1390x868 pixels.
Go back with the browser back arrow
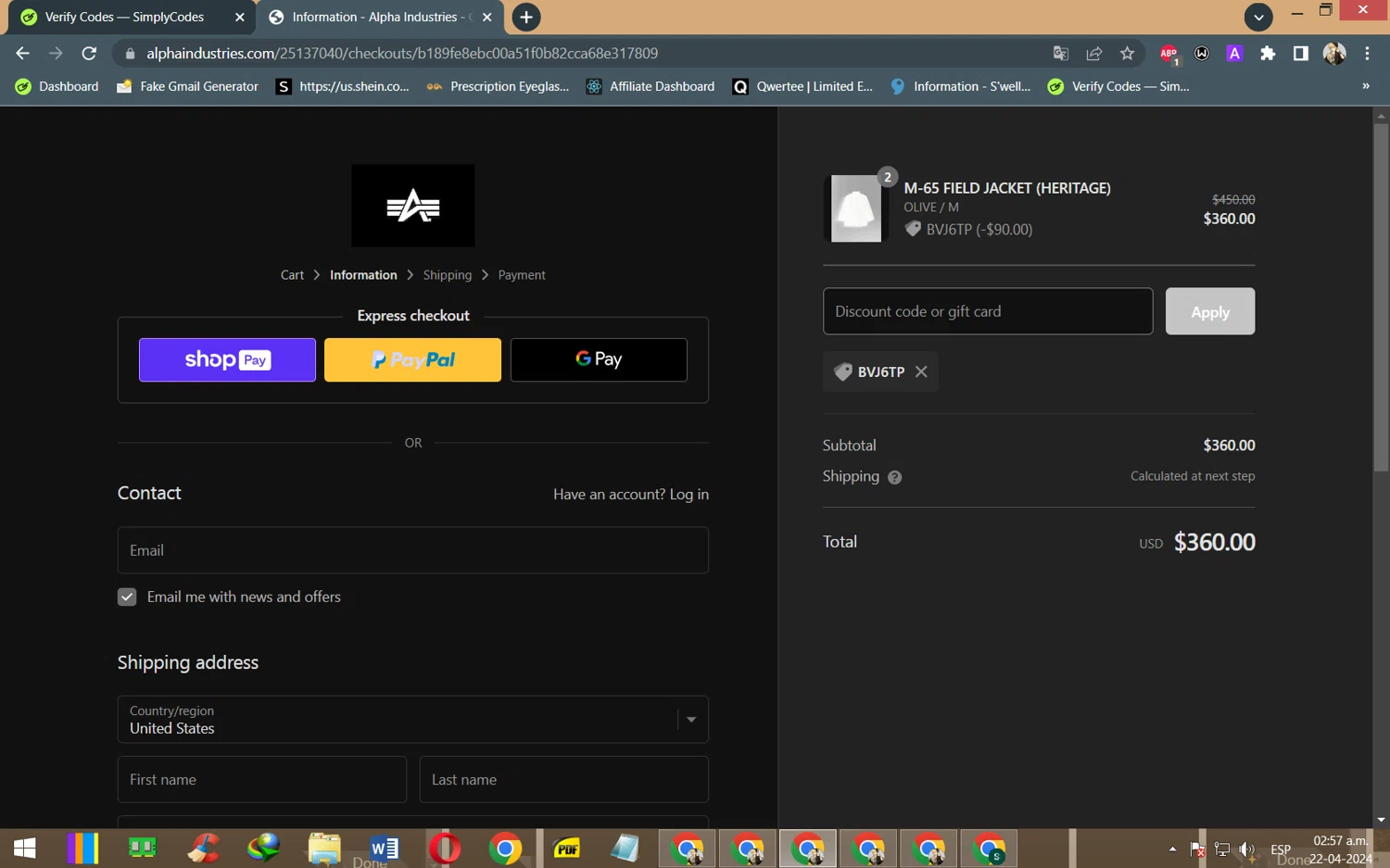[x=23, y=54]
